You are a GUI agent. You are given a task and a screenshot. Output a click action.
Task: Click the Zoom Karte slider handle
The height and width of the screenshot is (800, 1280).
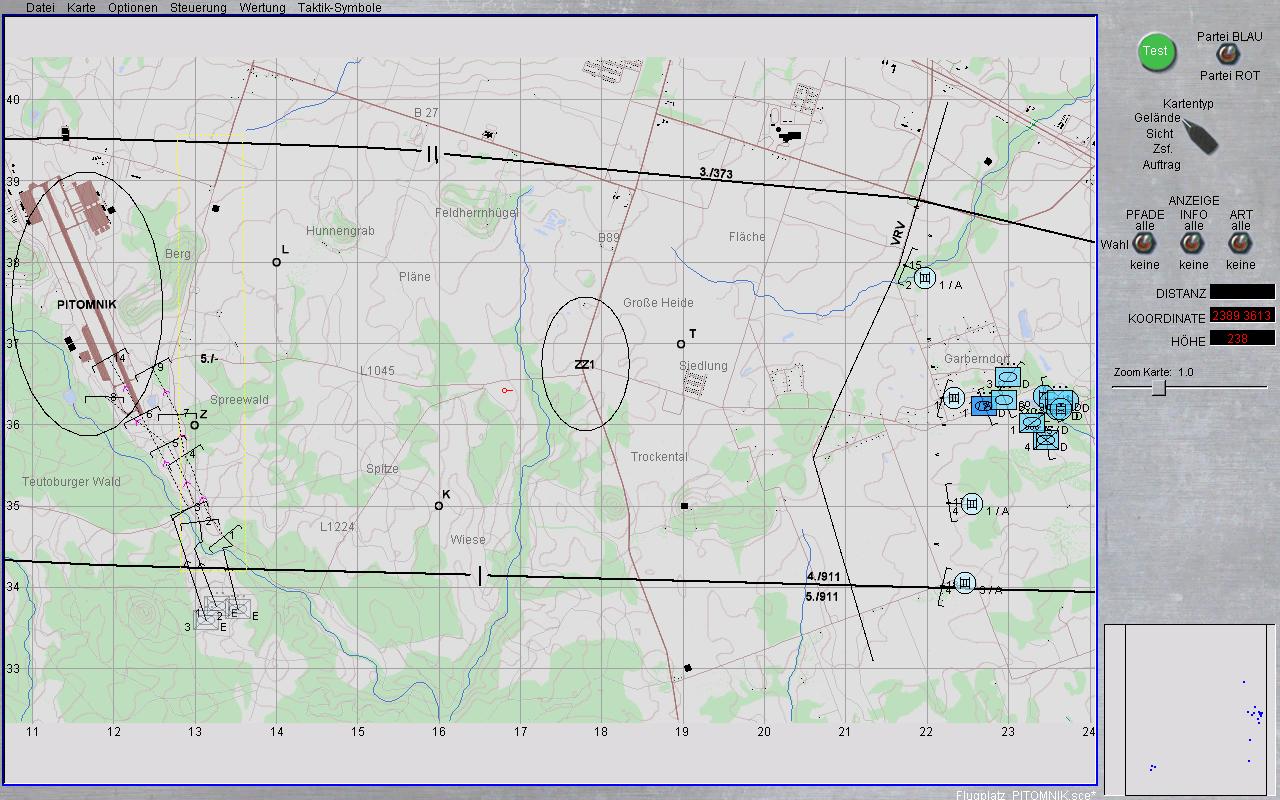pos(1158,388)
